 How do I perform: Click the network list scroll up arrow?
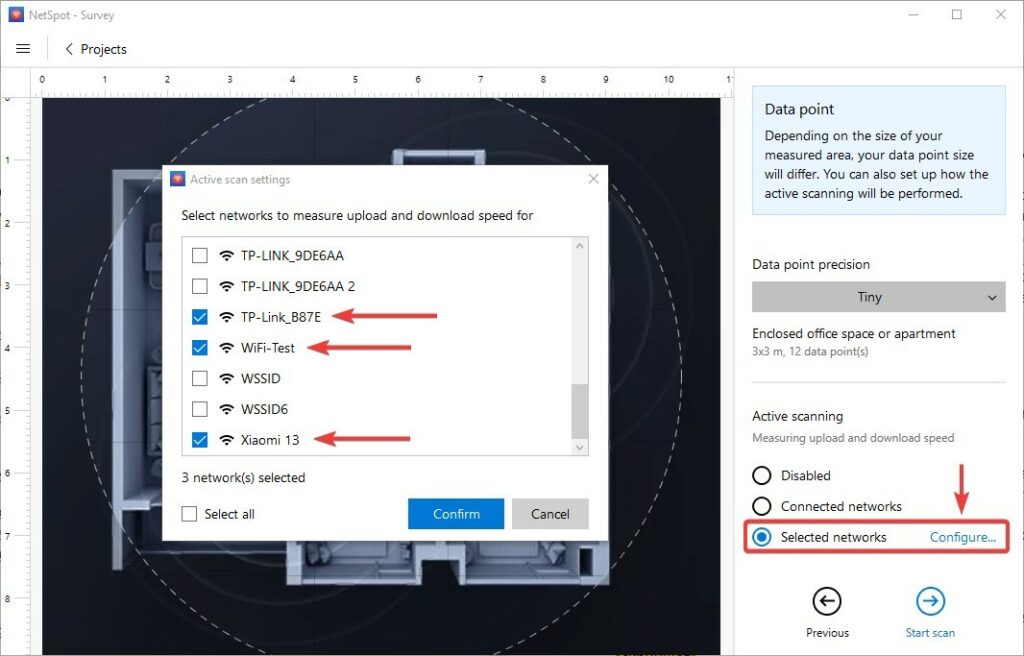[x=579, y=246]
